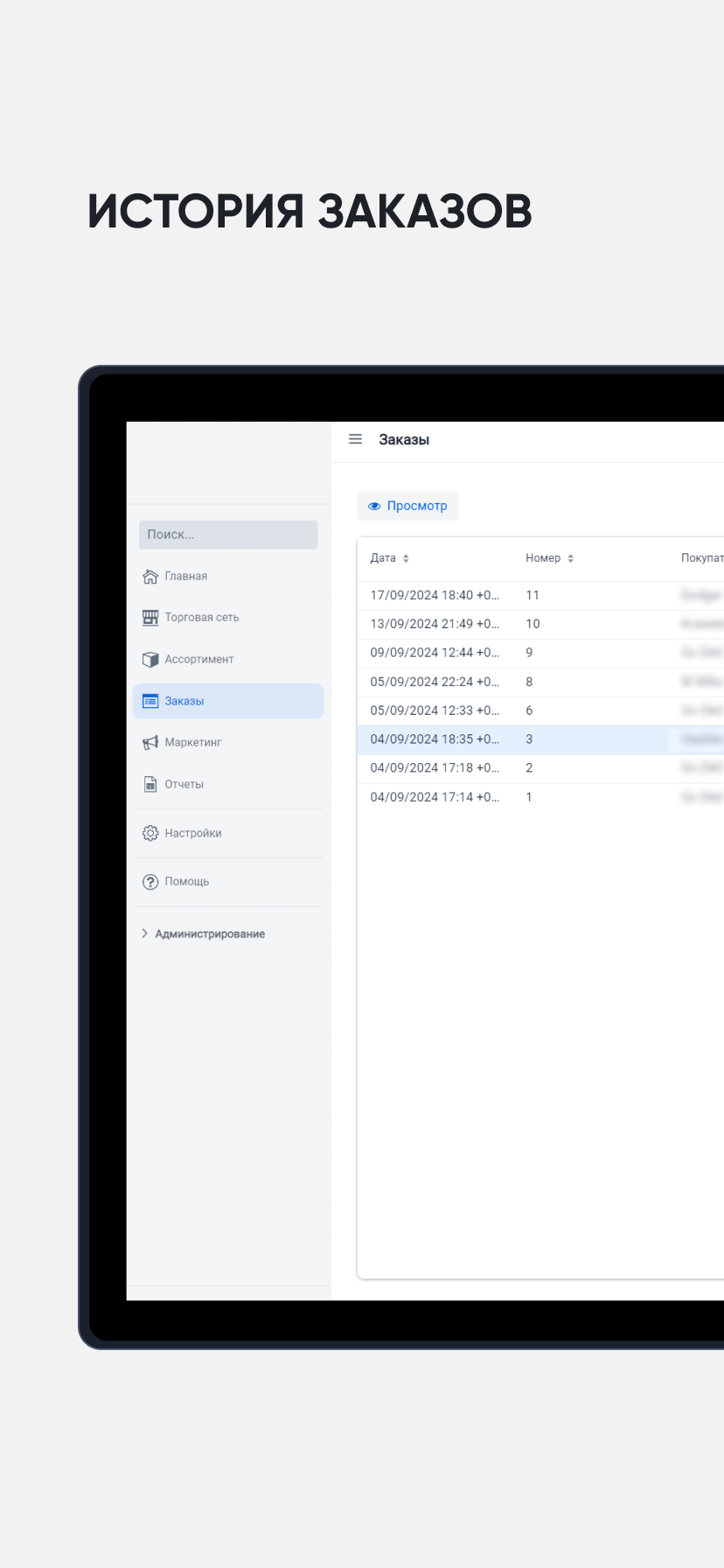This screenshot has width=724, height=1568.
Task: Click the store icon for Торговая сеть
Action: [x=150, y=618]
